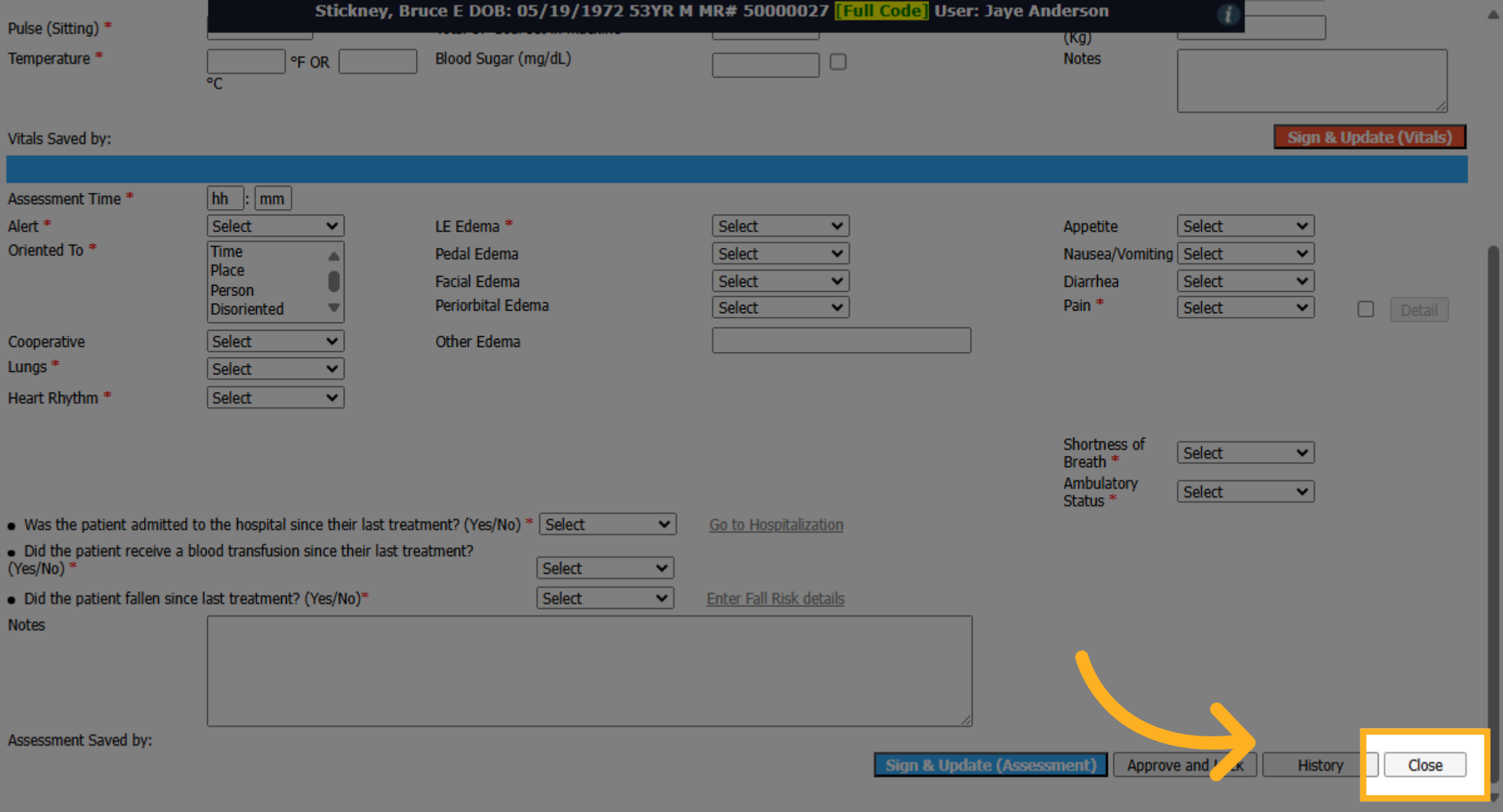Screen dimensions: 1503x812
Task: Open the Diarrhea dropdown
Action: [1246, 281]
